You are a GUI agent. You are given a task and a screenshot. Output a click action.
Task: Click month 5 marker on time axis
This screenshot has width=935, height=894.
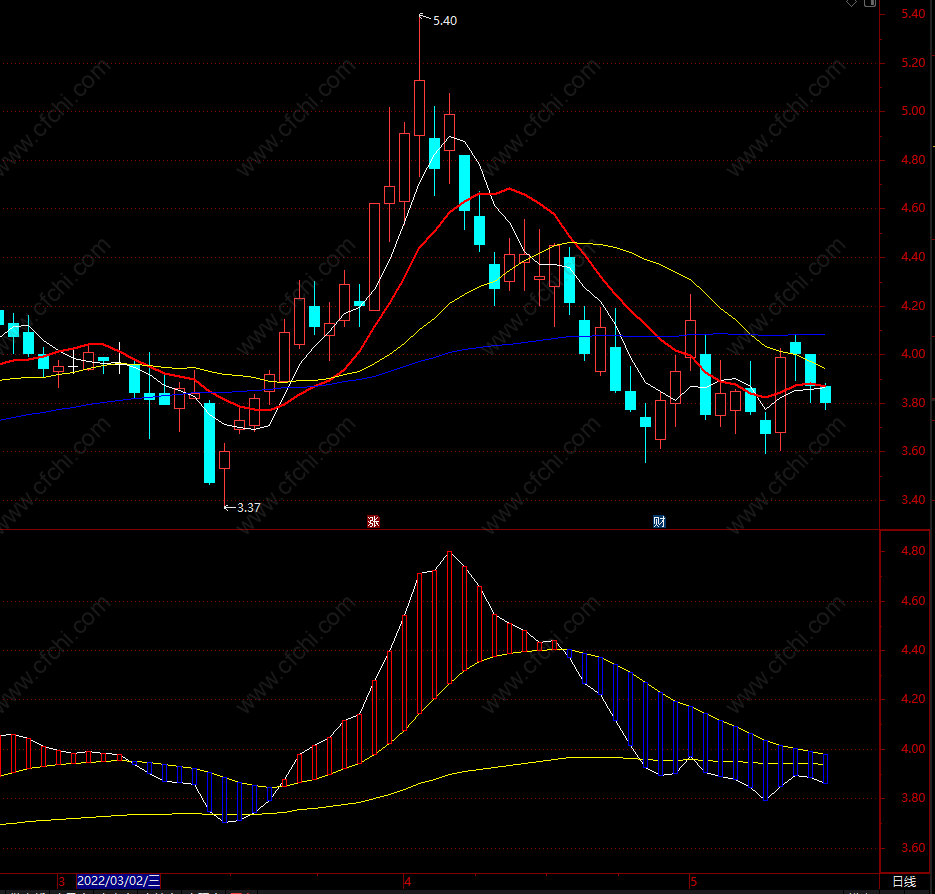(693, 881)
